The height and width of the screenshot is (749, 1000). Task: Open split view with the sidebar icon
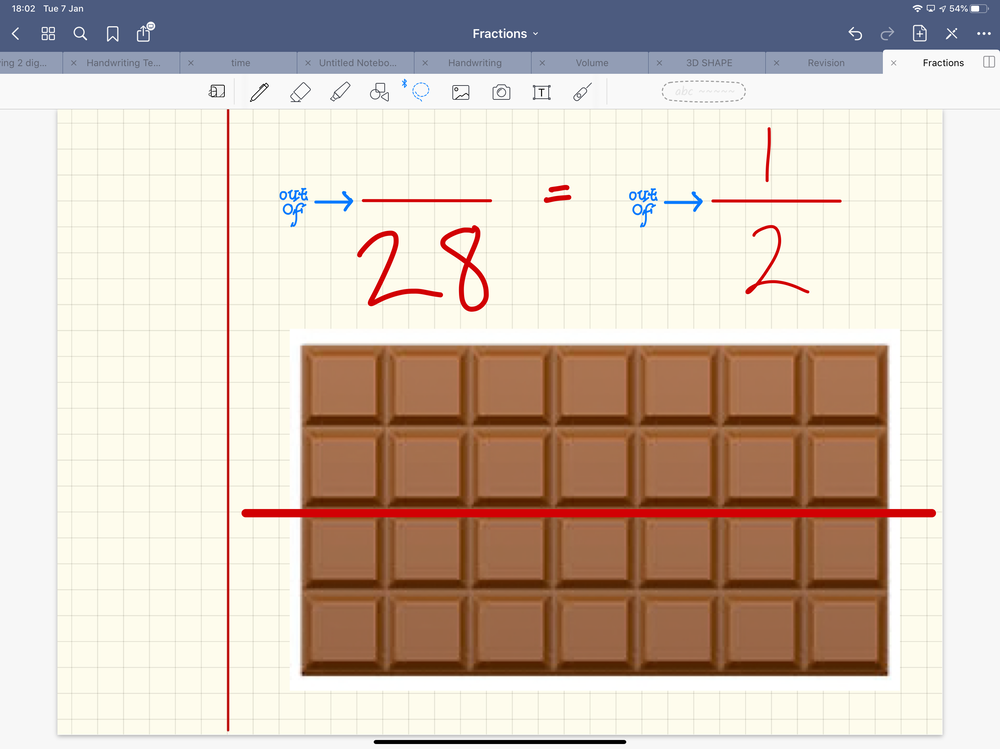989,62
